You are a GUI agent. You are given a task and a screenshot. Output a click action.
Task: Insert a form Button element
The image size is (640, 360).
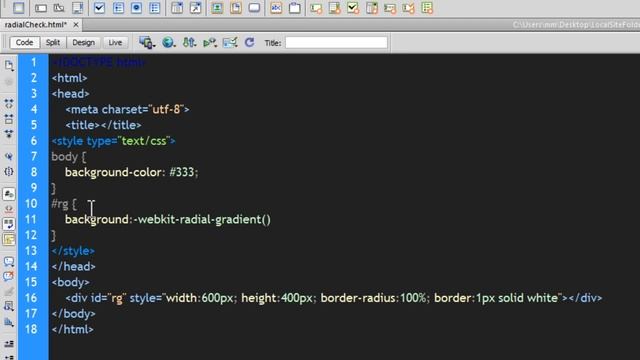(254, 8)
